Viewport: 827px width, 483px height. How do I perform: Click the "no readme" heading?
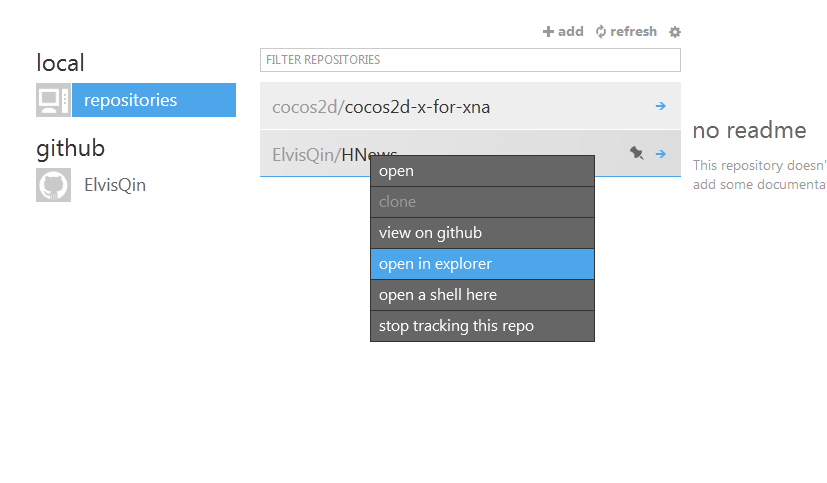pyautogui.click(x=749, y=130)
